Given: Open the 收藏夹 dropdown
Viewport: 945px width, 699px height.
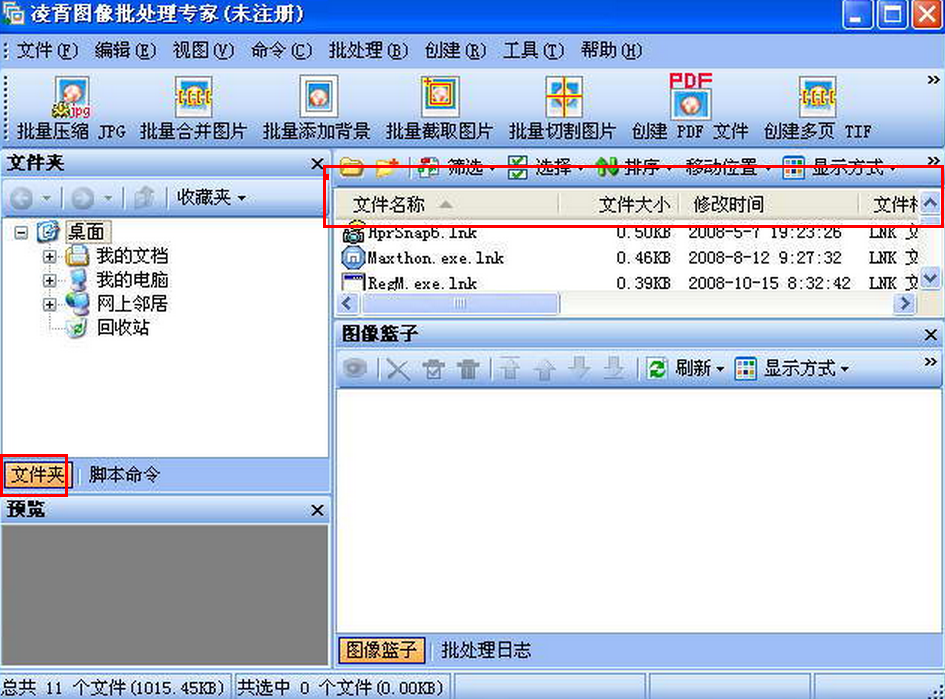Looking at the screenshot, I should pos(210,198).
